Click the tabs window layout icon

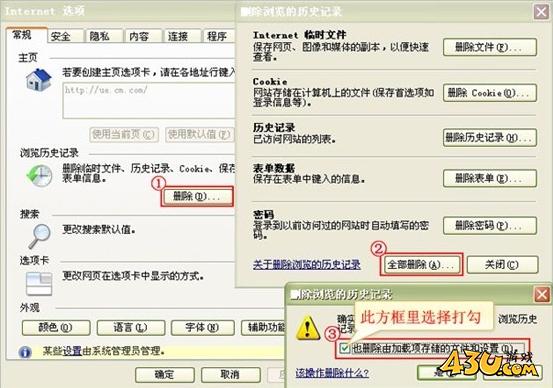click(x=39, y=283)
